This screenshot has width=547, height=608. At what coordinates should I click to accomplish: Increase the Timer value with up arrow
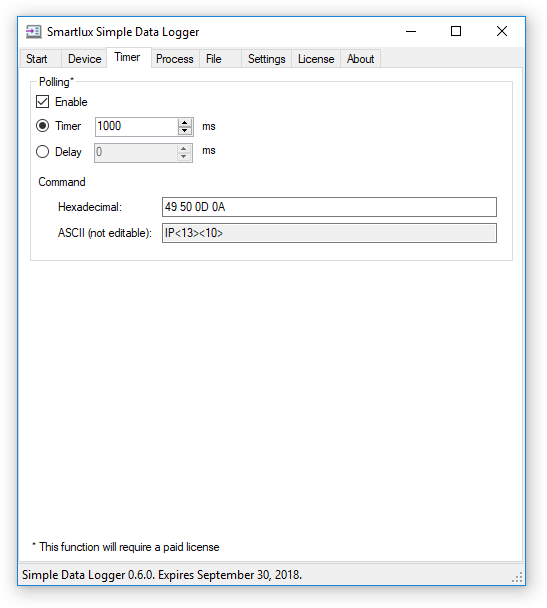pyautogui.click(x=185, y=123)
